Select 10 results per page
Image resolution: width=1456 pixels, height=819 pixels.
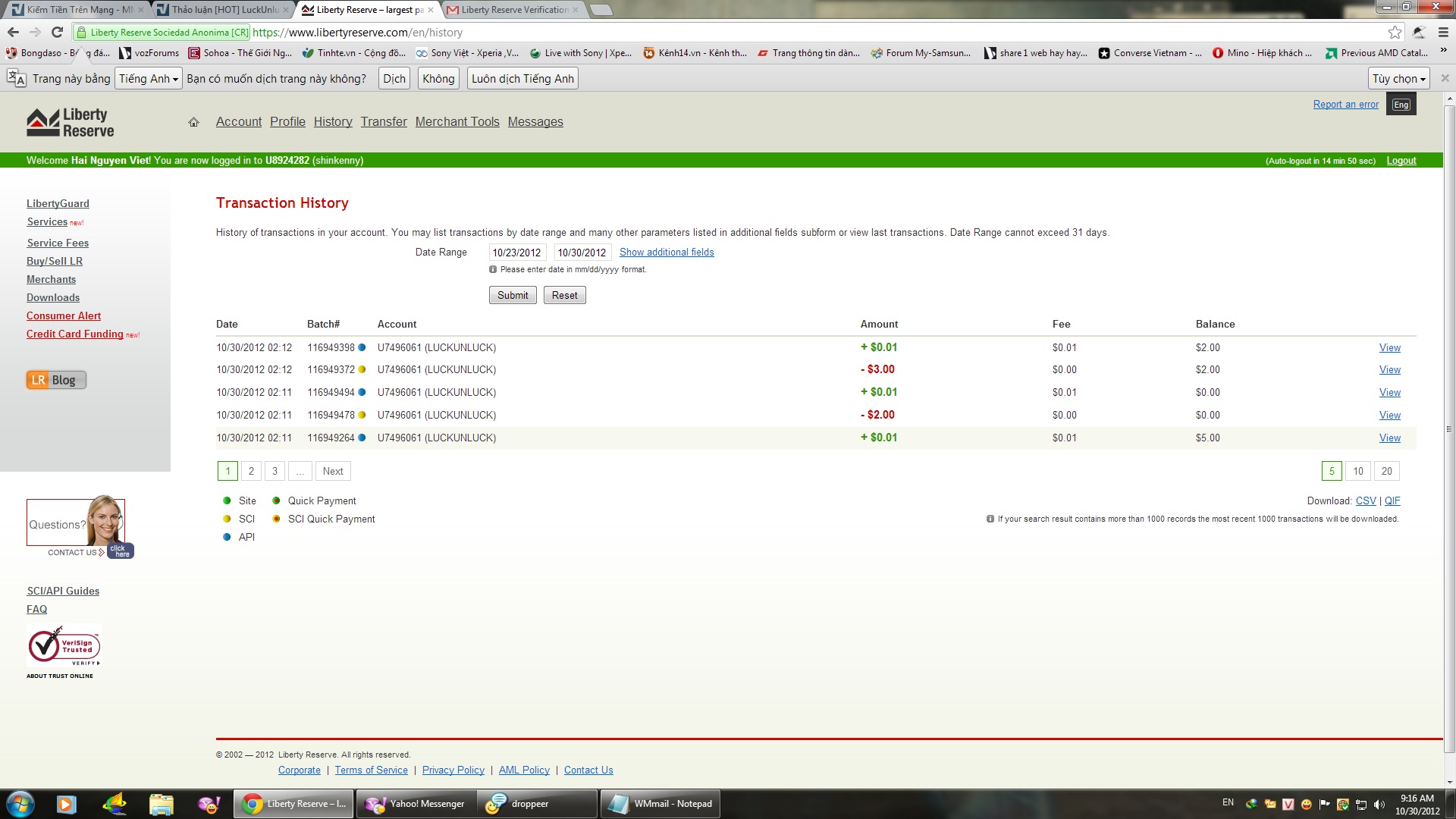[1357, 471]
